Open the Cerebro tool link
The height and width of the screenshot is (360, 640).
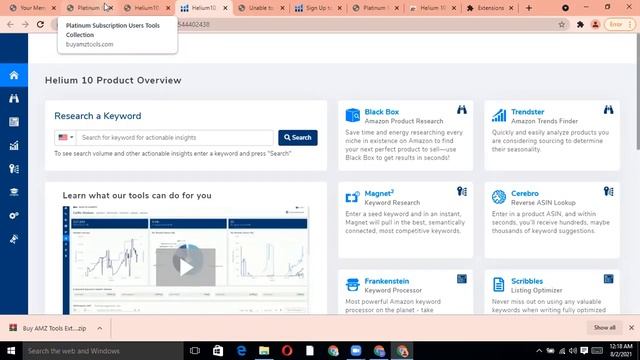pos(525,193)
